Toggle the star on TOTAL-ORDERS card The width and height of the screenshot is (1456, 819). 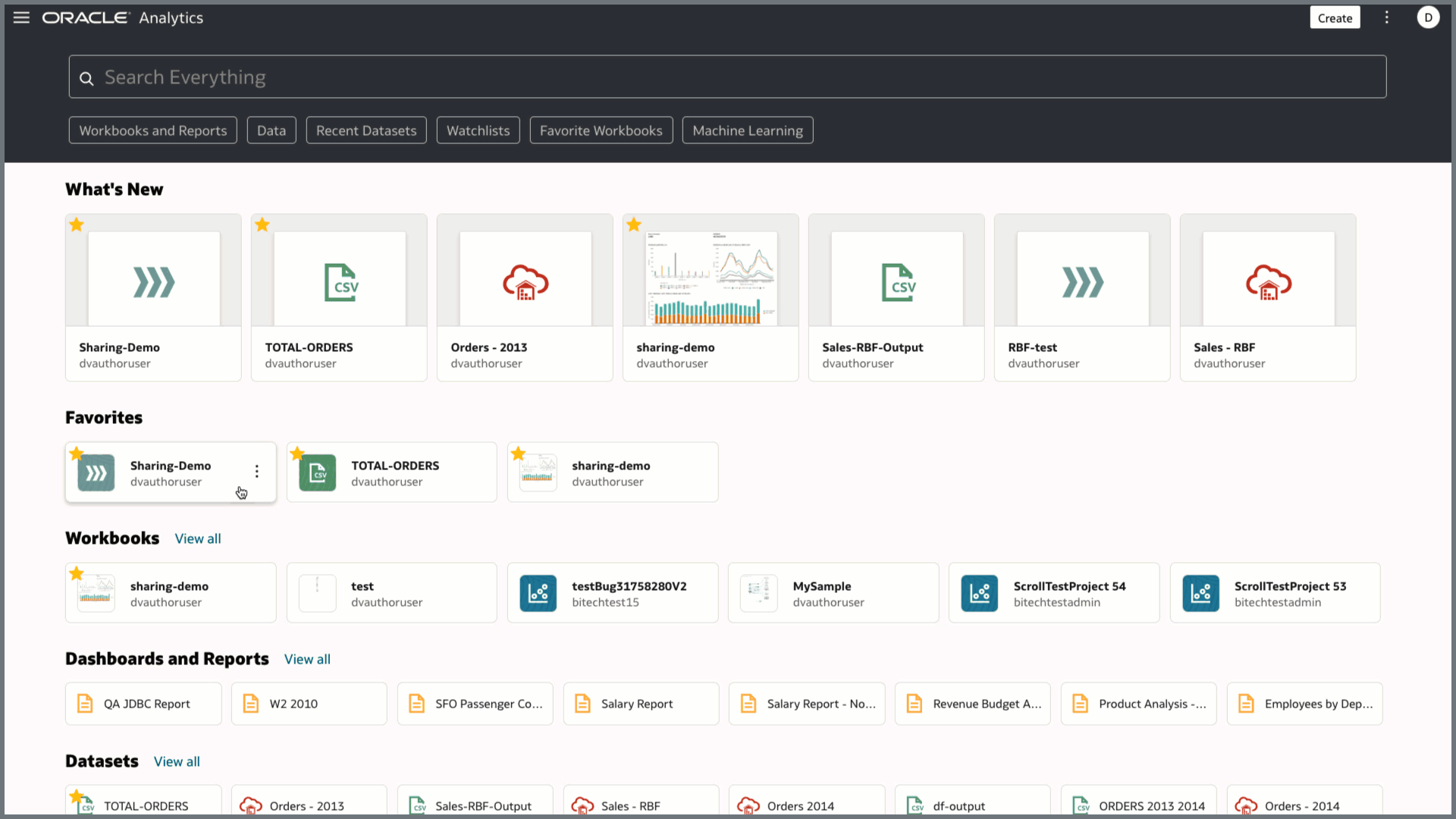(262, 224)
